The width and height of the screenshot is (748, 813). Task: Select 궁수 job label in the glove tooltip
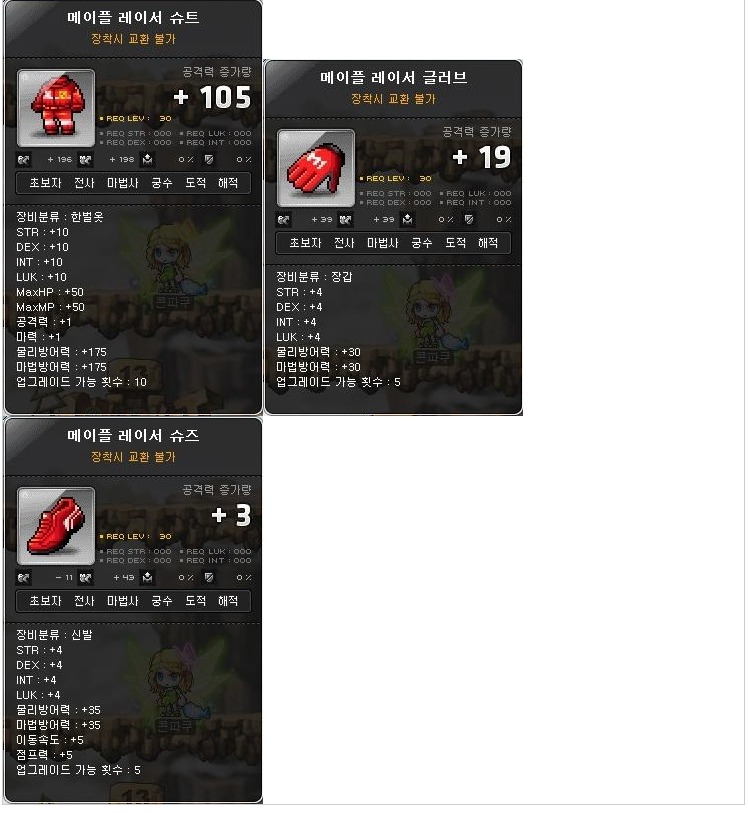pyautogui.click(x=422, y=243)
